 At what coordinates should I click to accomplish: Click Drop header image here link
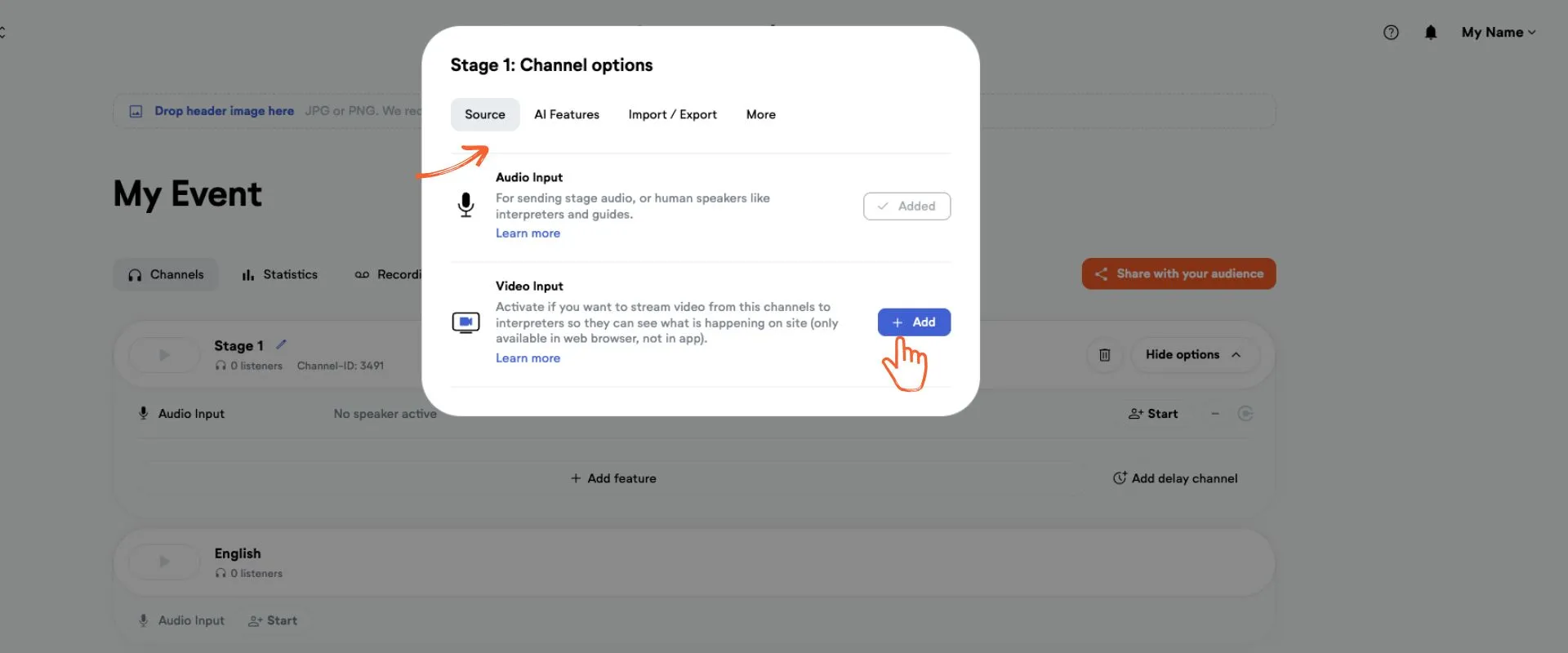pyautogui.click(x=224, y=111)
